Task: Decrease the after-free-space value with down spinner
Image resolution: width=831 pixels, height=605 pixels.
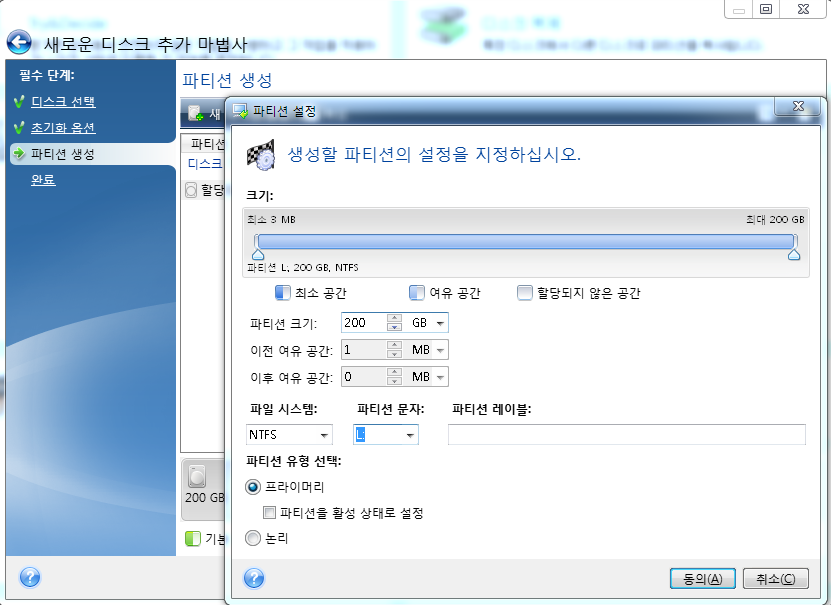Action: click(394, 381)
